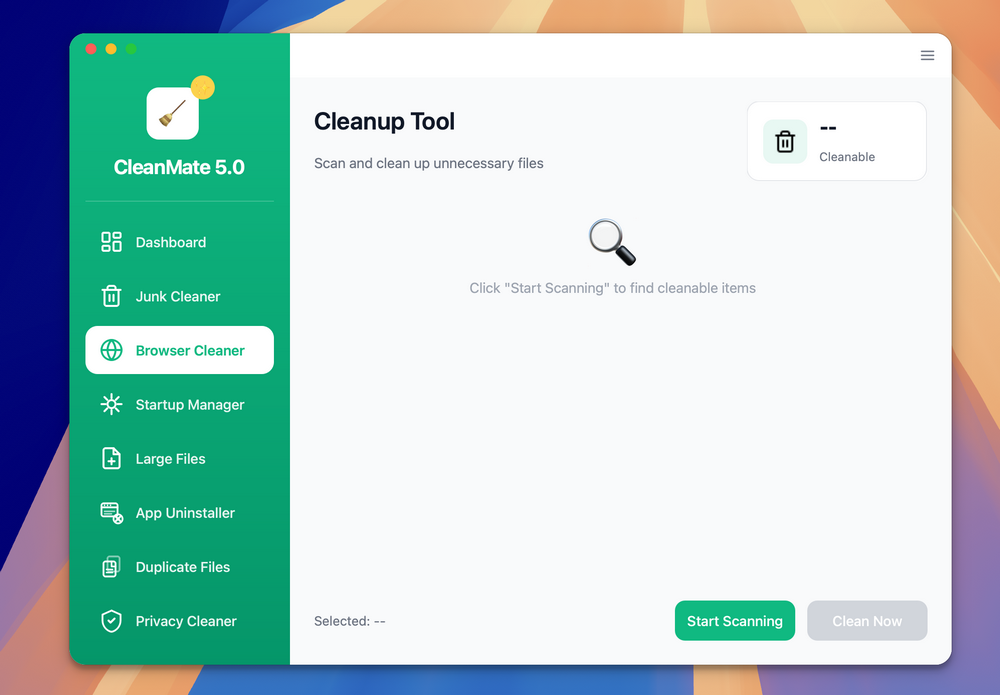Click the Junk Cleaner trash icon
Image resolution: width=1000 pixels, height=695 pixels.
pyautogui.click(x=111, y=296)
